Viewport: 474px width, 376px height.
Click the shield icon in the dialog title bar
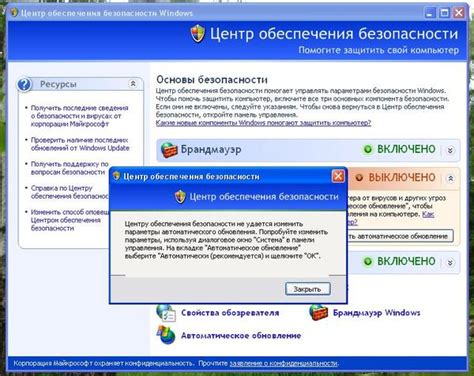point(116,176)
